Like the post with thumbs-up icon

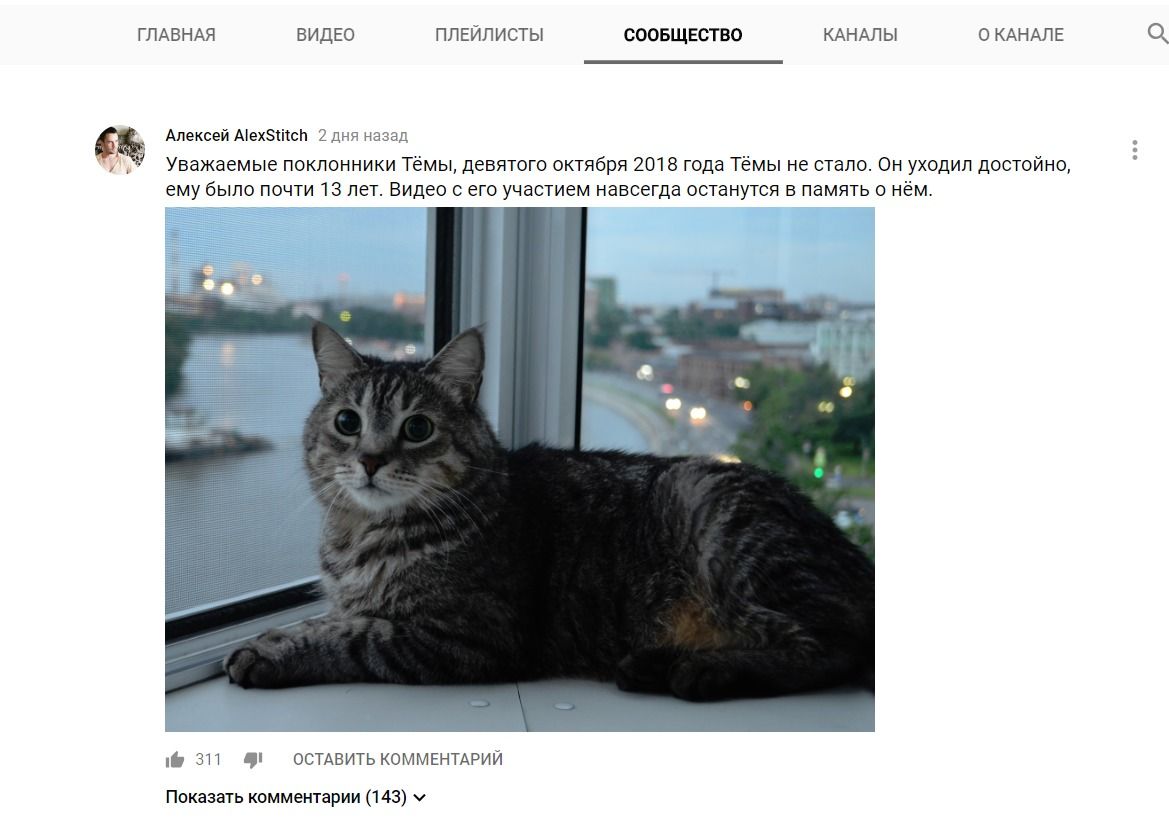(174, 760)
